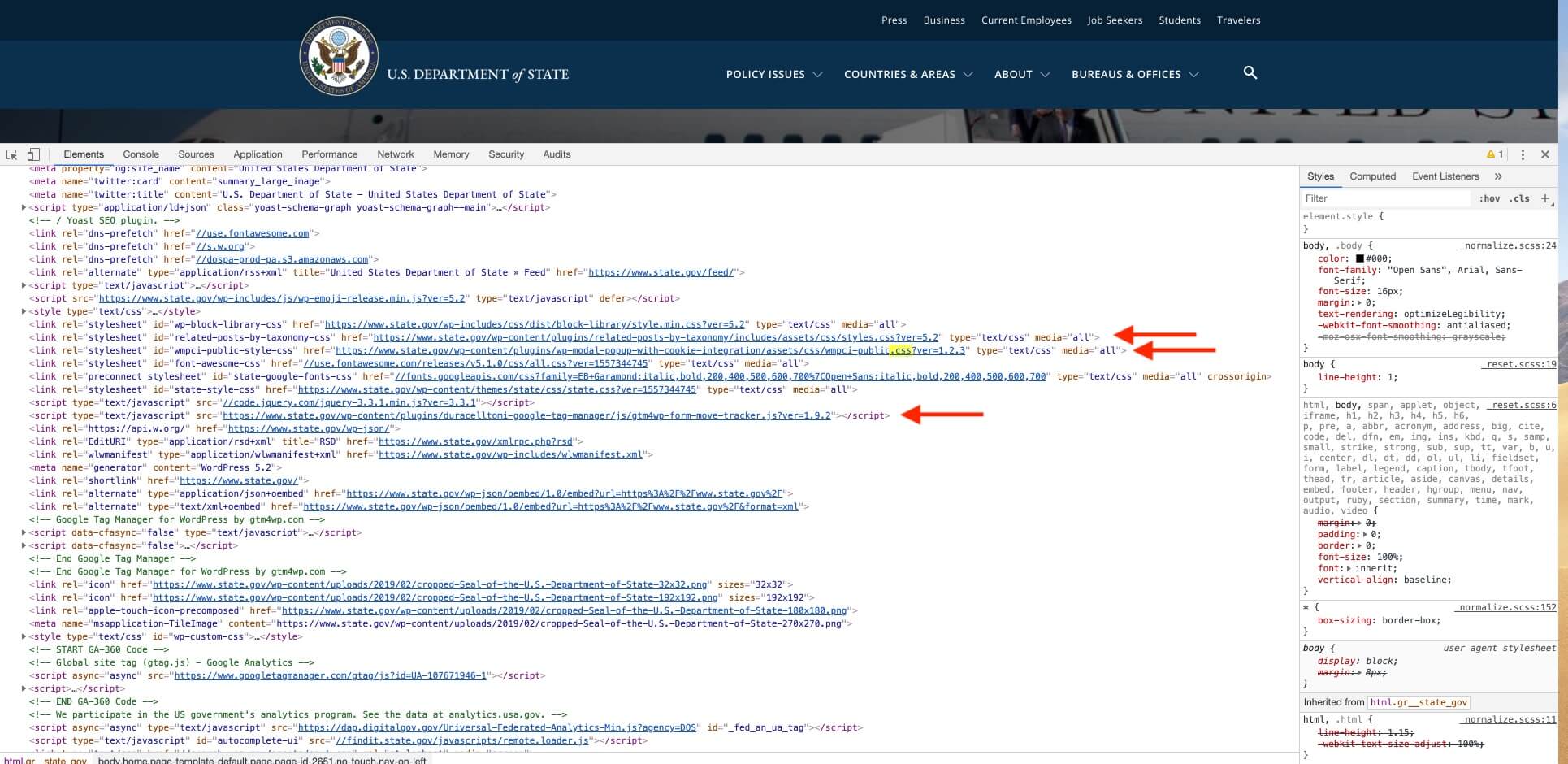Open the Security tab
This screenshot has width=1568, height=764.
coord(506,154)
